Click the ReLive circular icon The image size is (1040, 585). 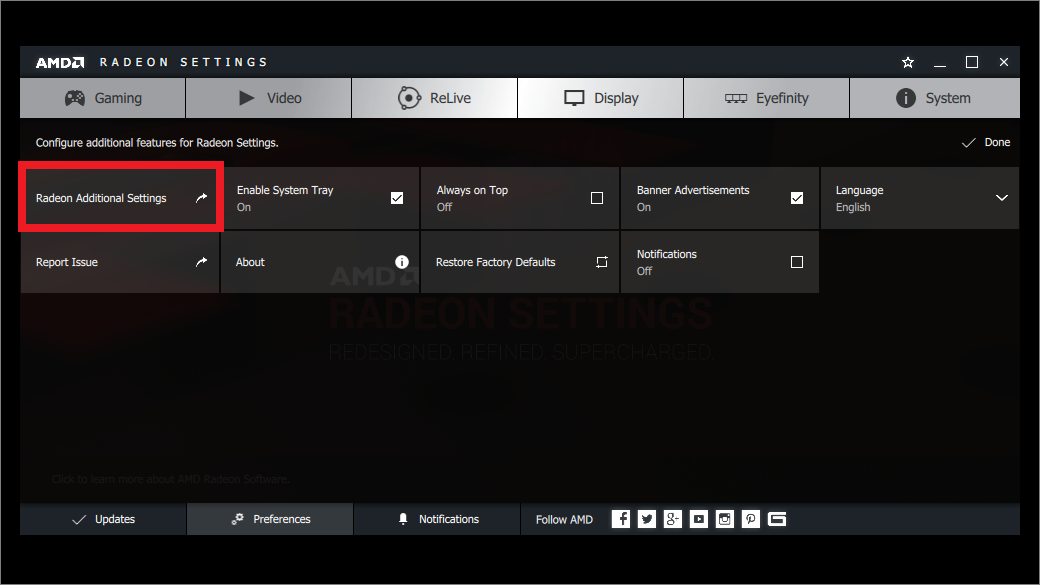[x=409, y=98]
